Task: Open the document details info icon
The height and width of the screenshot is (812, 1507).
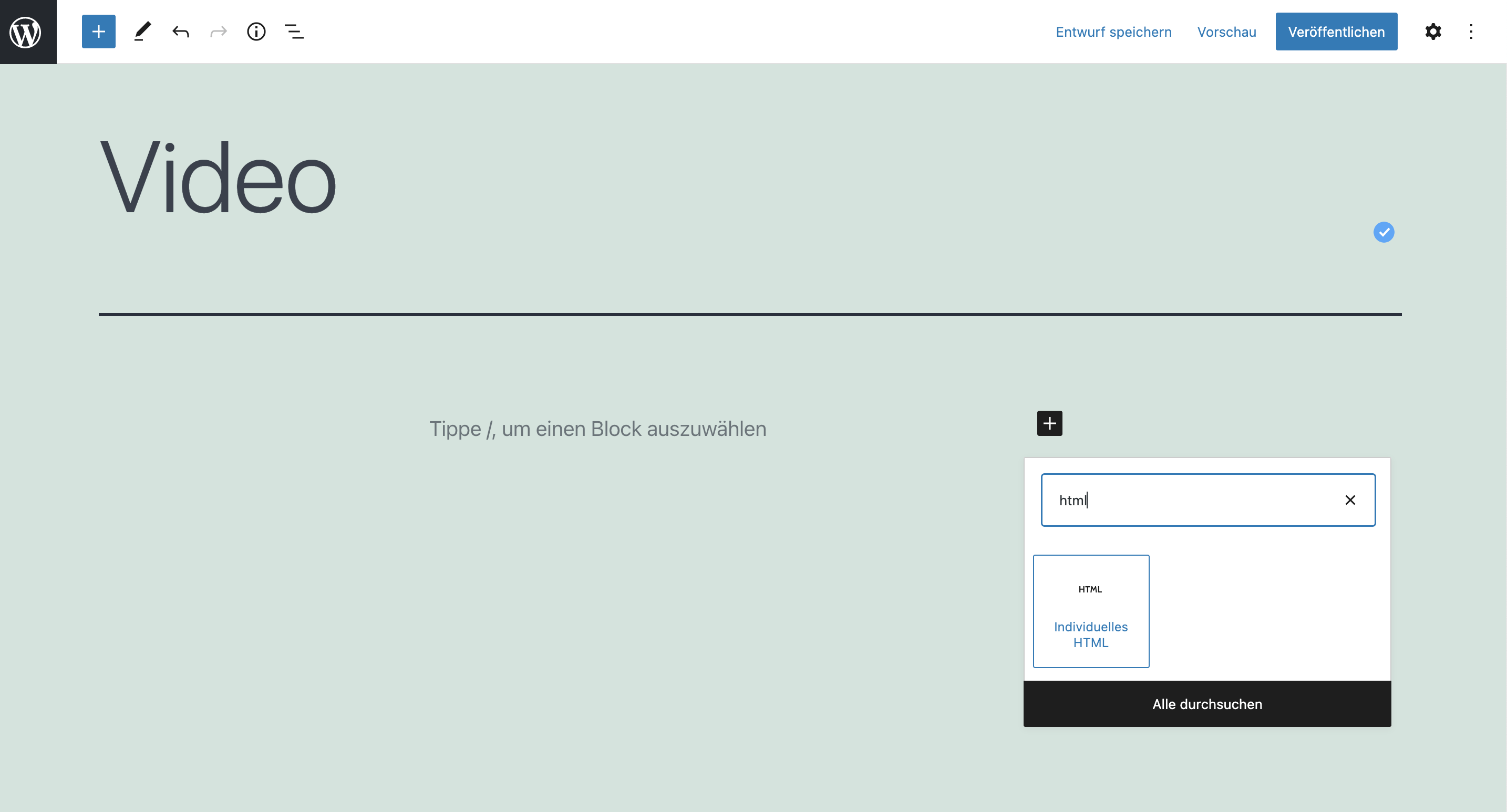Action: click(x=256, y=32)
